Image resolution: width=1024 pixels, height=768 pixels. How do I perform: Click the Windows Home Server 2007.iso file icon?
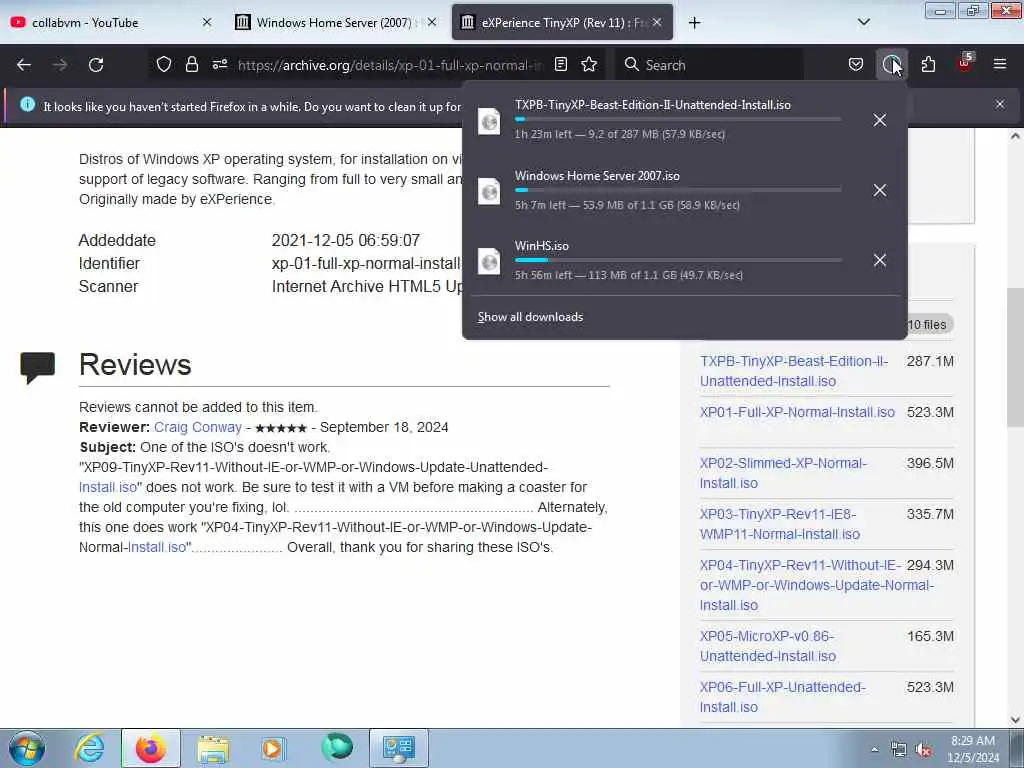(489, 191)
